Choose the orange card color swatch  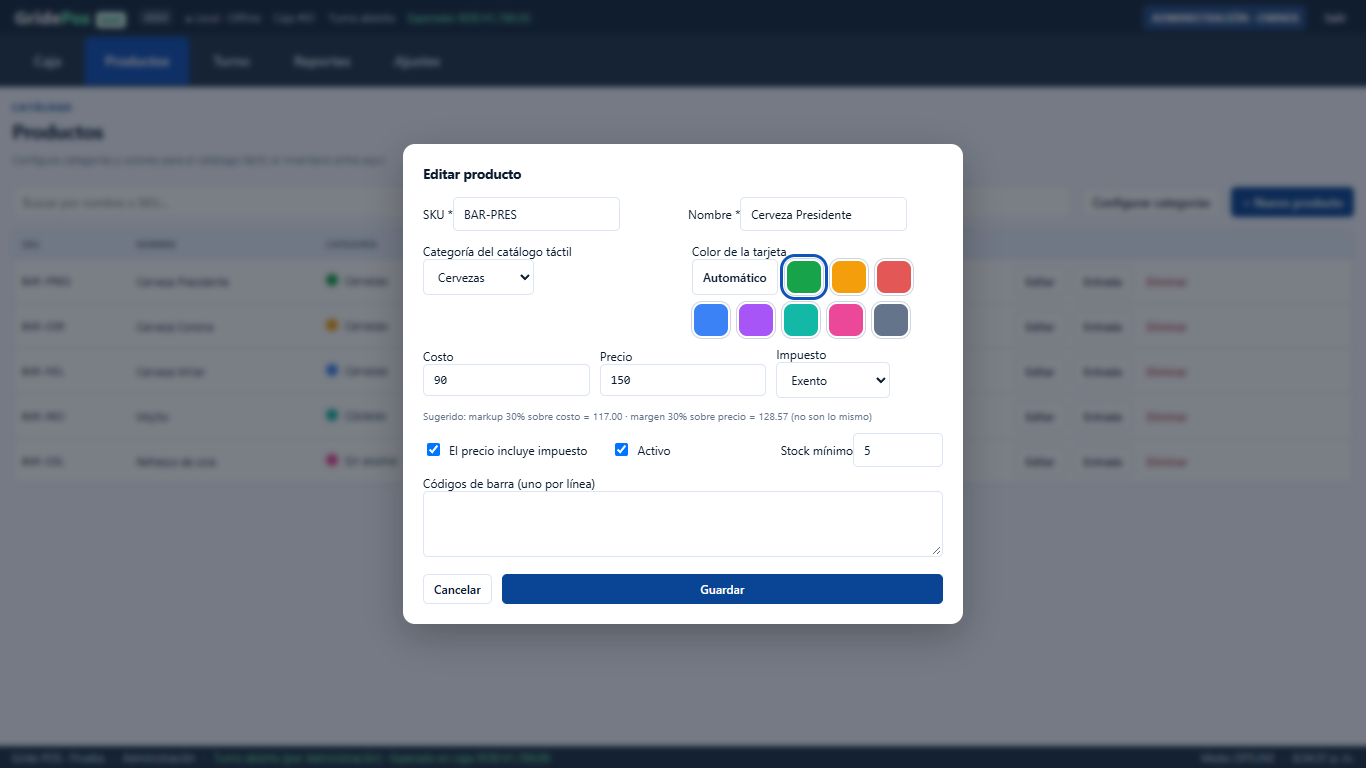point(848,277)
